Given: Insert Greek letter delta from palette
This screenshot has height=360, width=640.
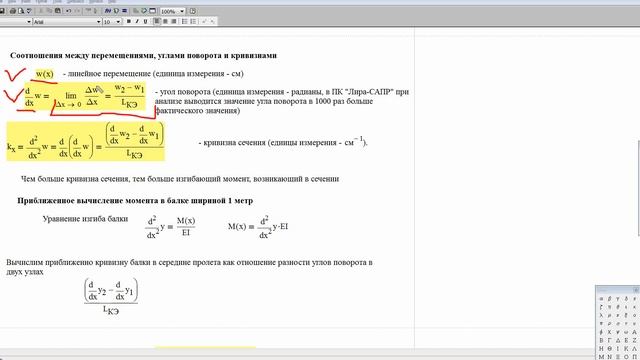Looking at the screenshot, I should tap(626, 299).
